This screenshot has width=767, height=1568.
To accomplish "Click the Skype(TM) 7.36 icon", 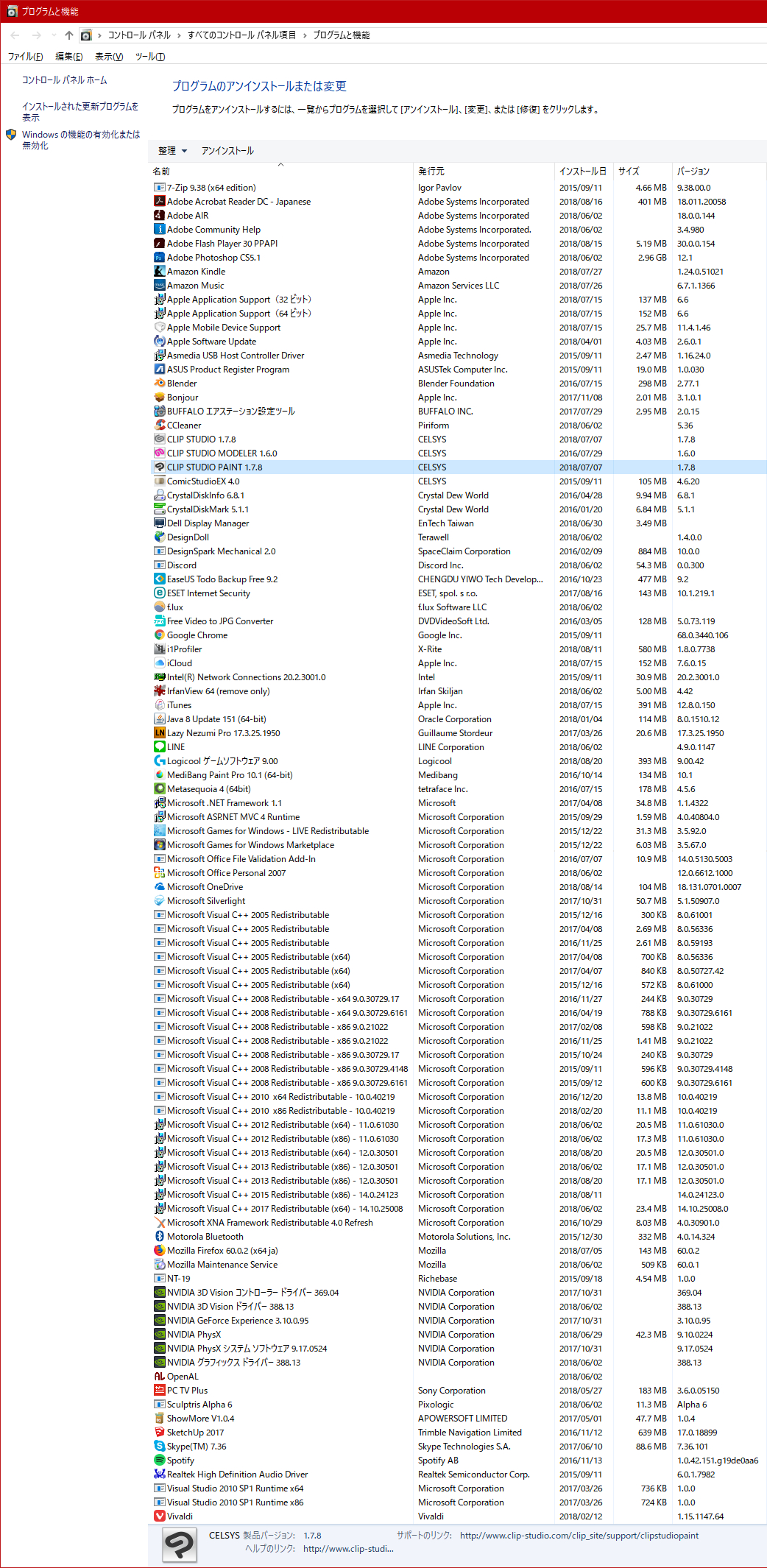I will tap(159, 1447).
